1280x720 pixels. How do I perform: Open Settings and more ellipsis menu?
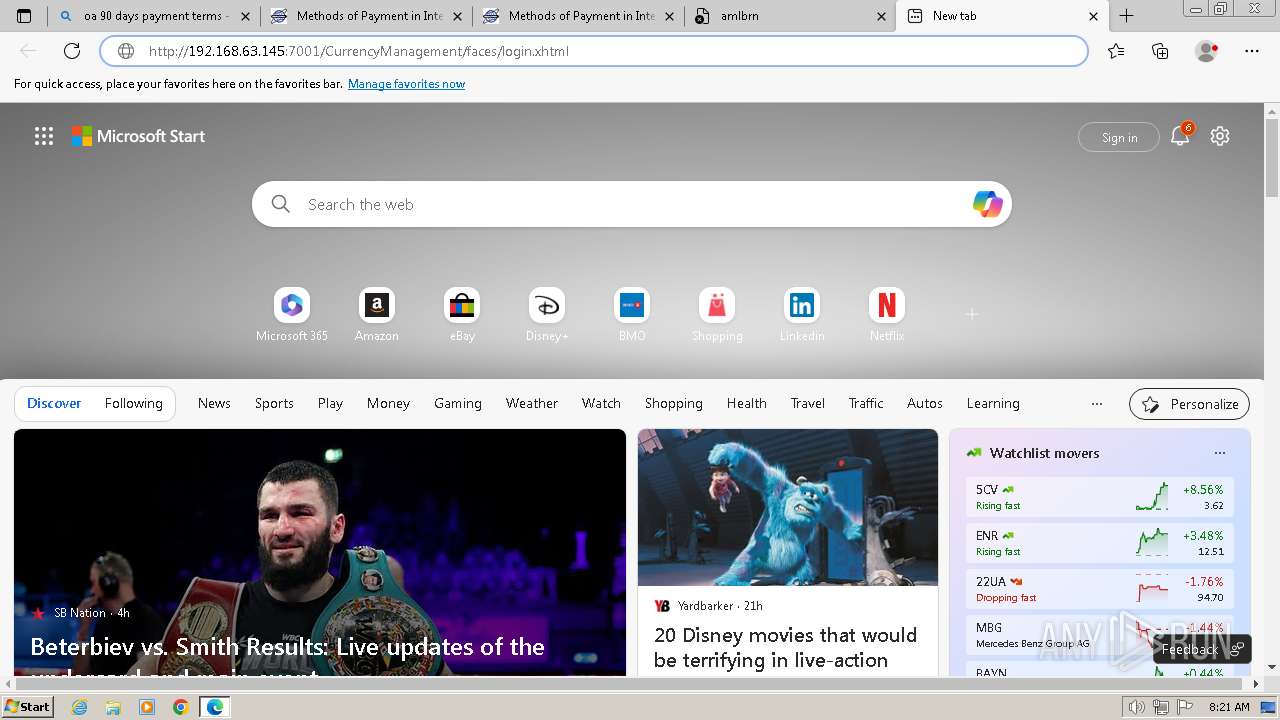pyautogui.click(x=1252, y=51)
